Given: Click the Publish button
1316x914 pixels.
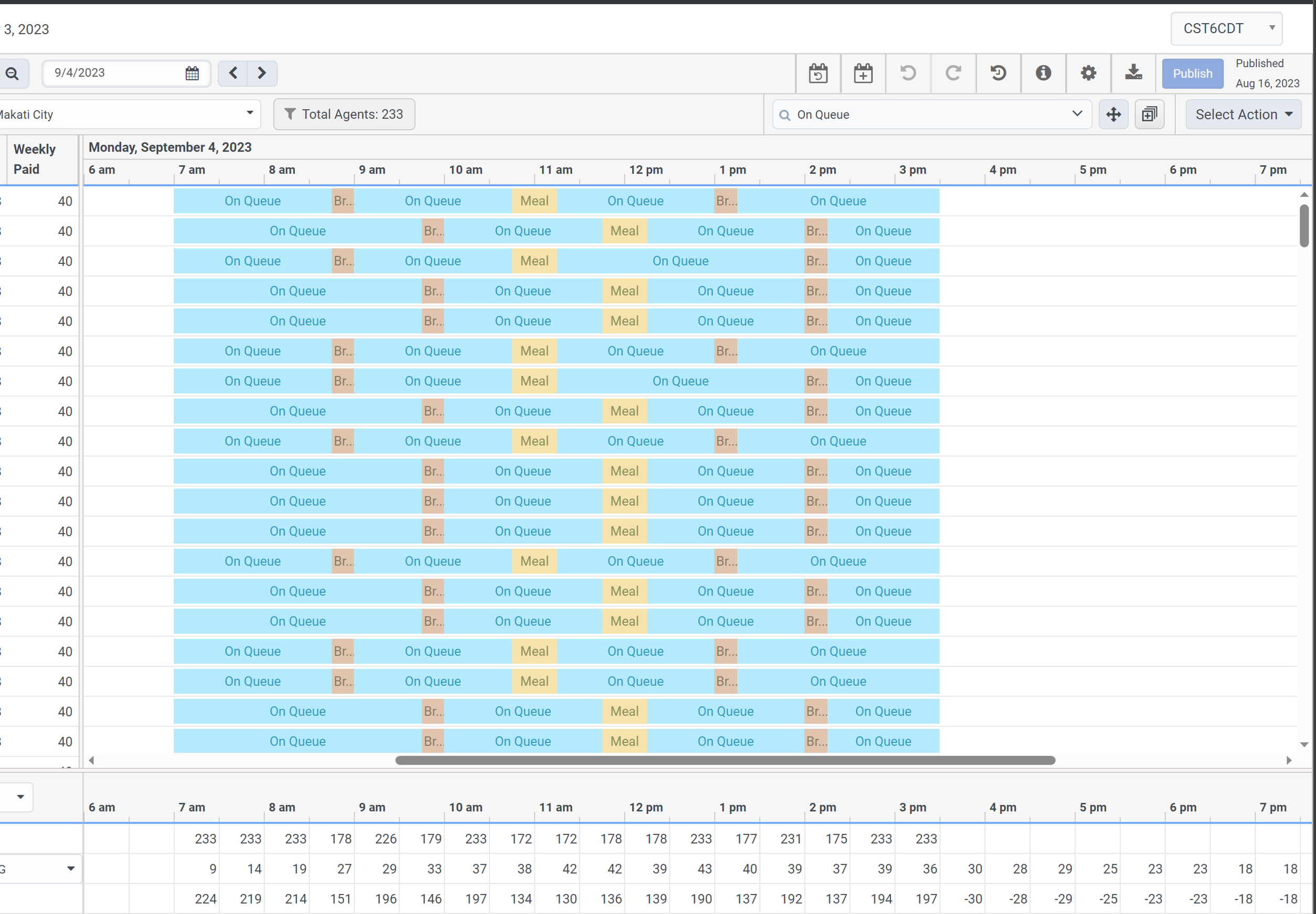Looking at the screenshot, I should point(1192,74).
